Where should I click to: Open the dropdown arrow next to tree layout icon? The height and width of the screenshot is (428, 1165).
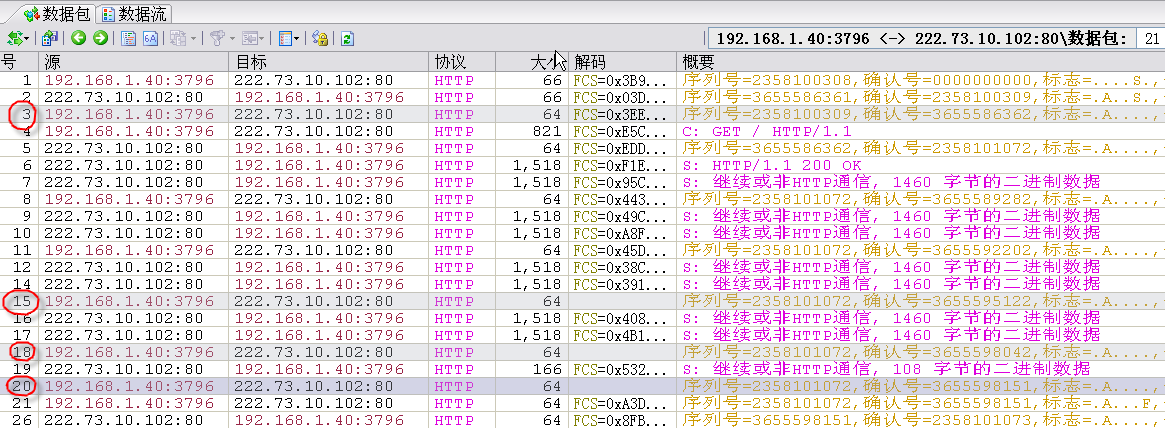click(x=193, y=38)
